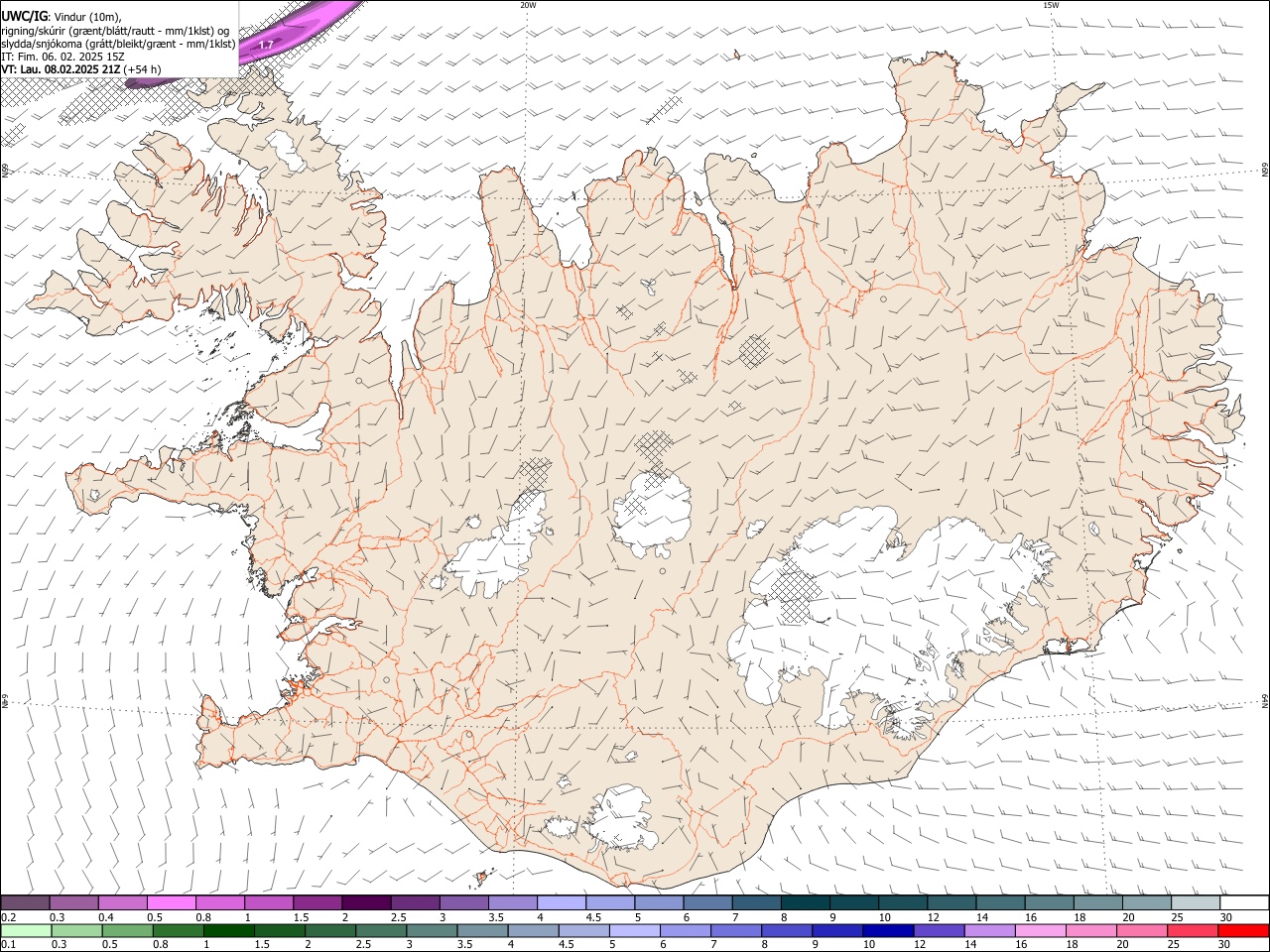Click the 'VT: Lau. 08.02.2025 21Z' valid time
Viewport: 1270px width, 952px height.
click(61, 69)
